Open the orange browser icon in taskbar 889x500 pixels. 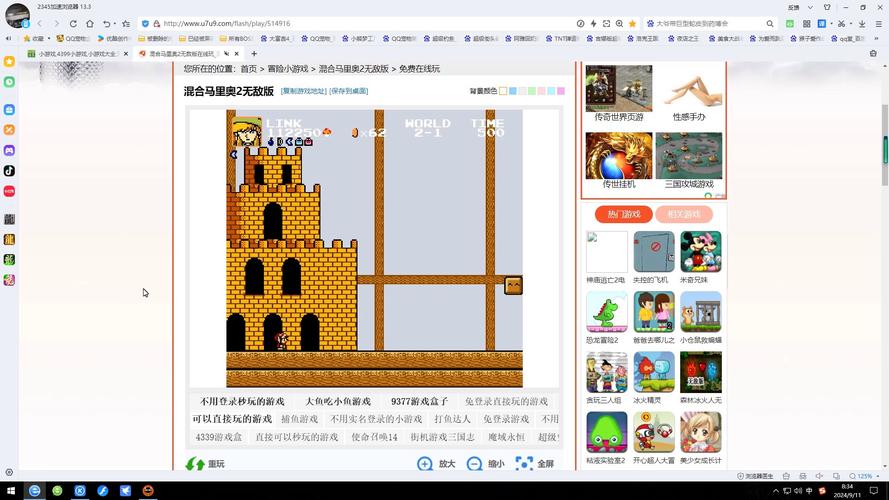click(x=148, y=490)
